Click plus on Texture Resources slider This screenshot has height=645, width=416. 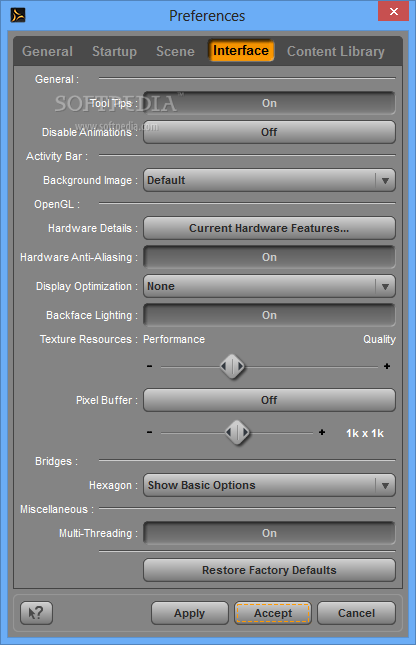[387, 366]
